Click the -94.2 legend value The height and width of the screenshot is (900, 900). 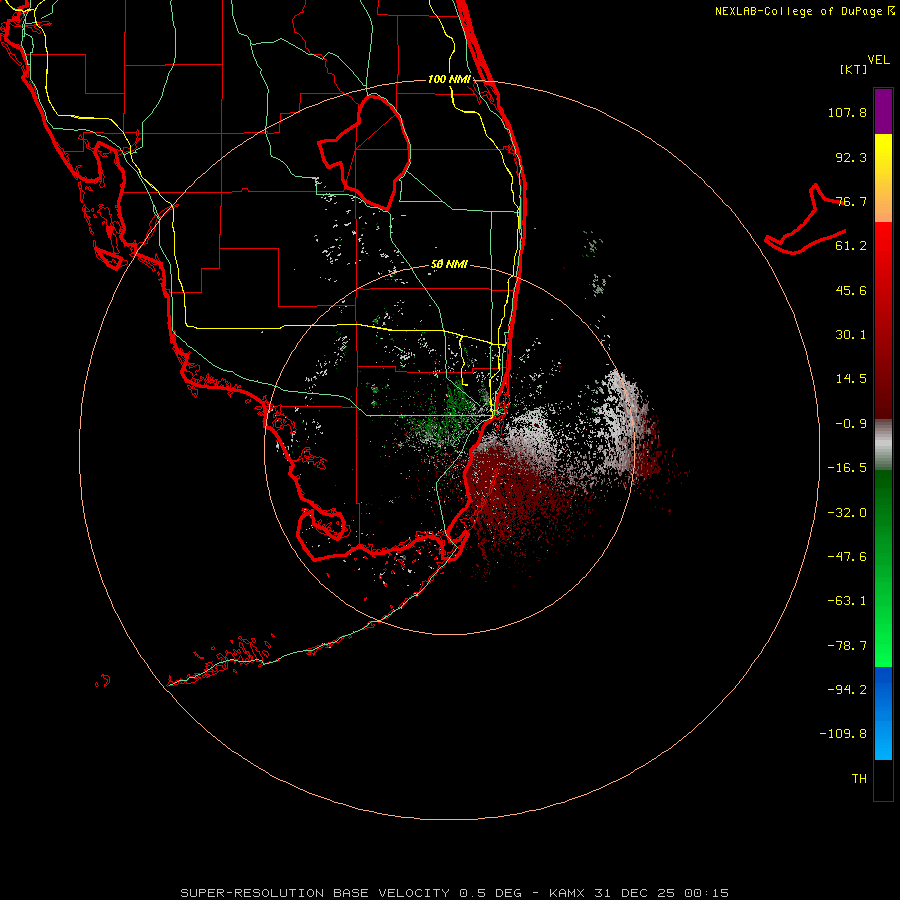(847, 689)
